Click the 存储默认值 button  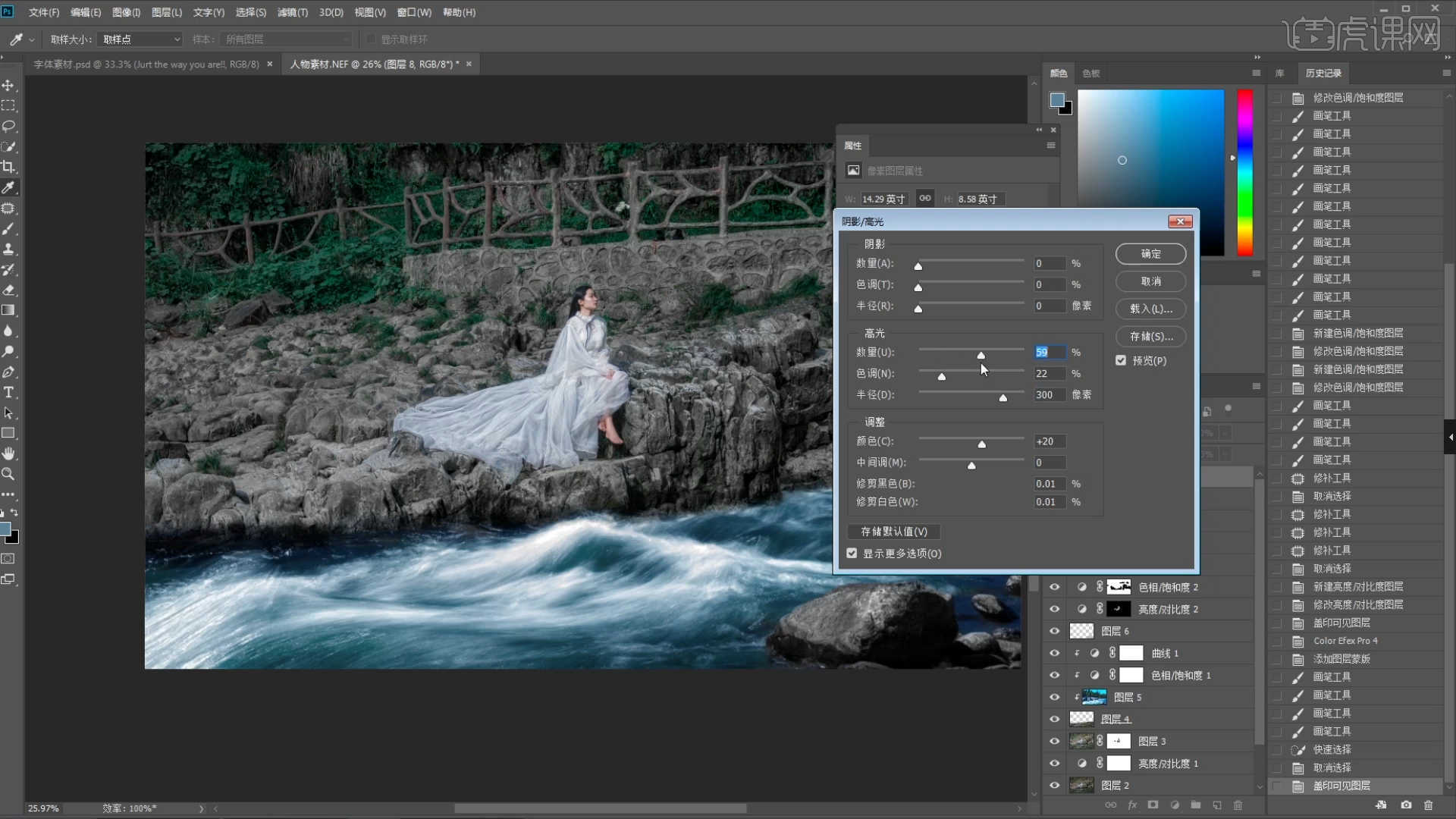894,532
